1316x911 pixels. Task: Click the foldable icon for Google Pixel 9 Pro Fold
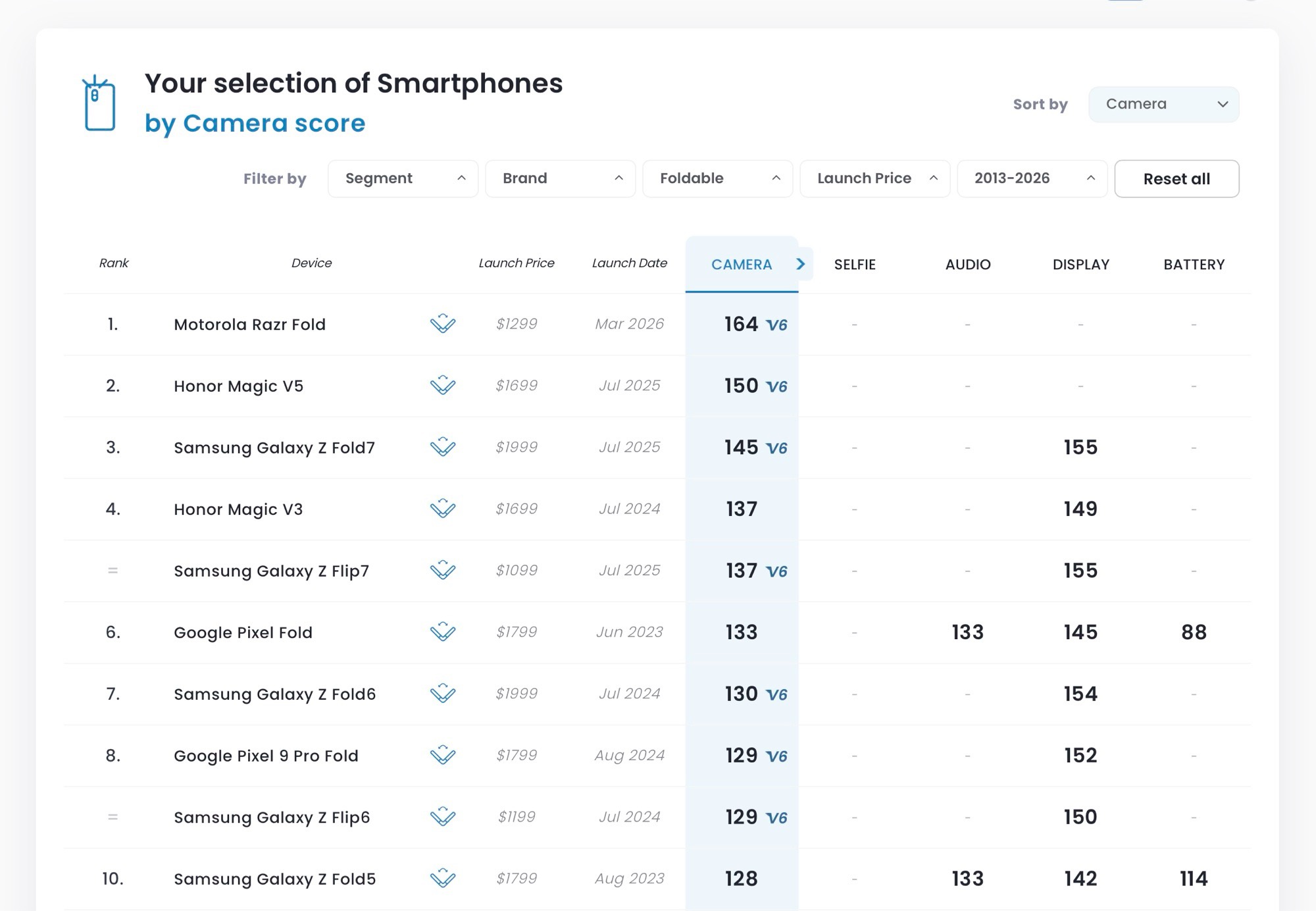(443, 756)
